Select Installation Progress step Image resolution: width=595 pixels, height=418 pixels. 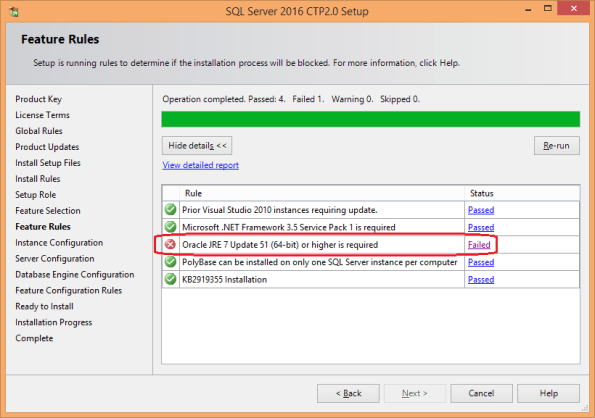[54, 322]
